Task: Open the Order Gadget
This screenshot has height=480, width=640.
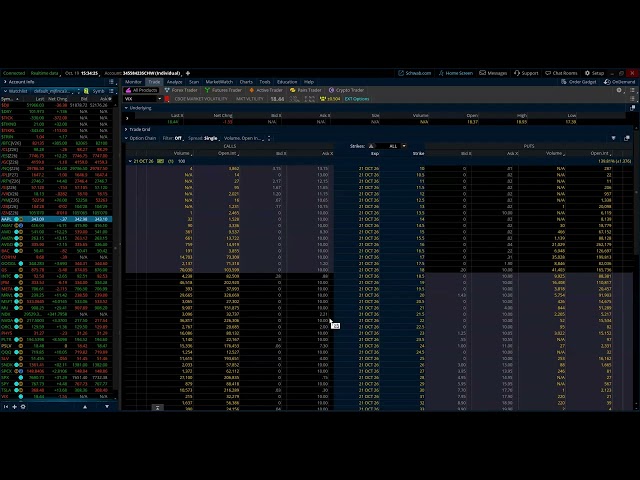Action: point(579,82)
